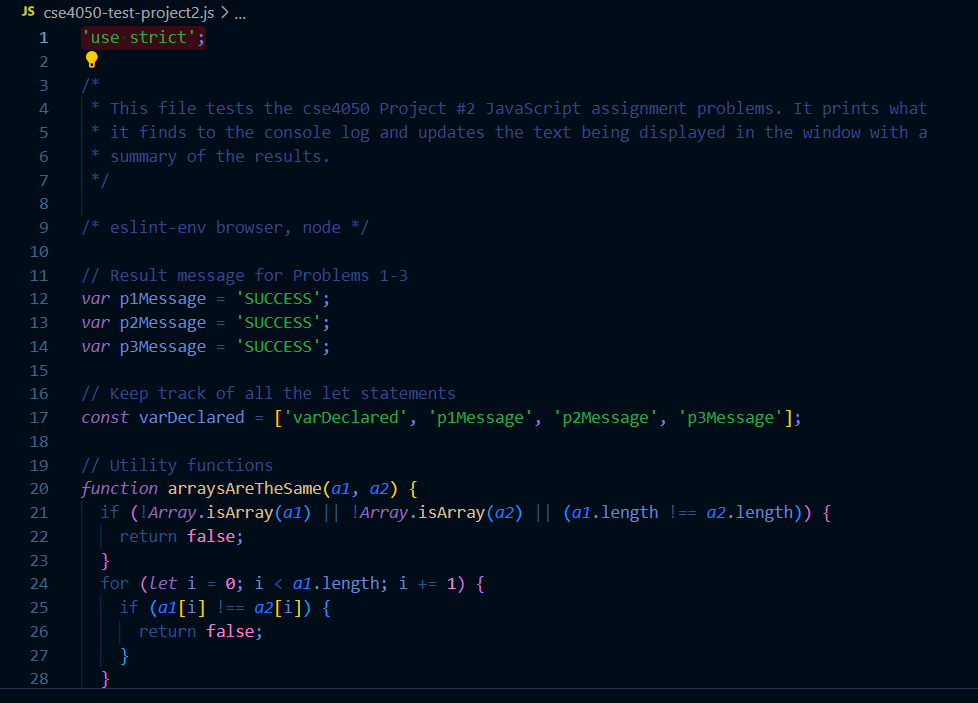Click the varDeclared identifier after const

(191, 417)
